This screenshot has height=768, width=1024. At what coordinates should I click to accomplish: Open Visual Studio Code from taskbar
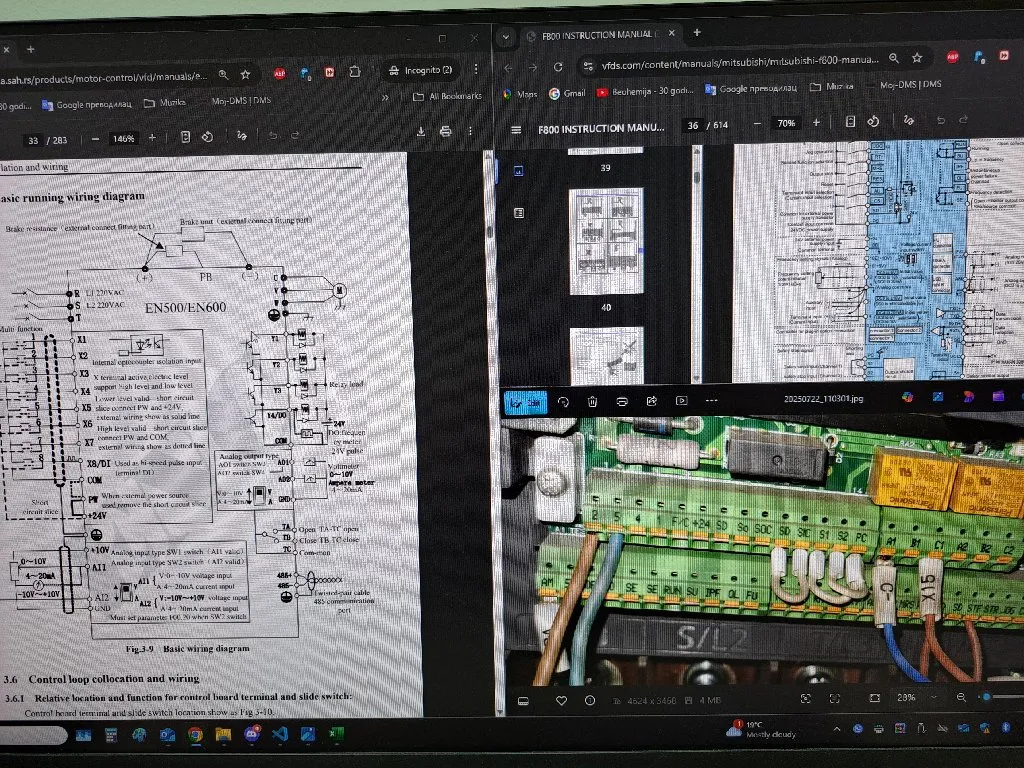pos(281,734)
